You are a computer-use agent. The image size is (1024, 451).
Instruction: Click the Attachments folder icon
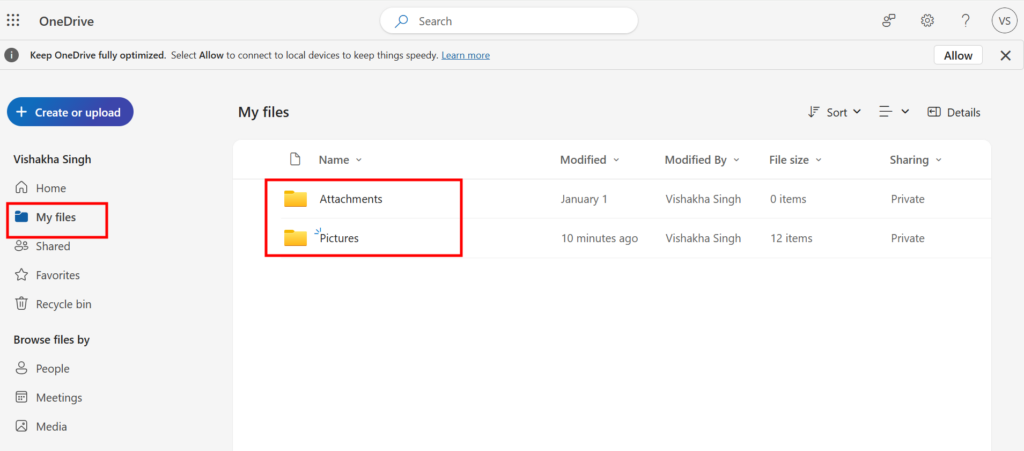coord(295,199)
